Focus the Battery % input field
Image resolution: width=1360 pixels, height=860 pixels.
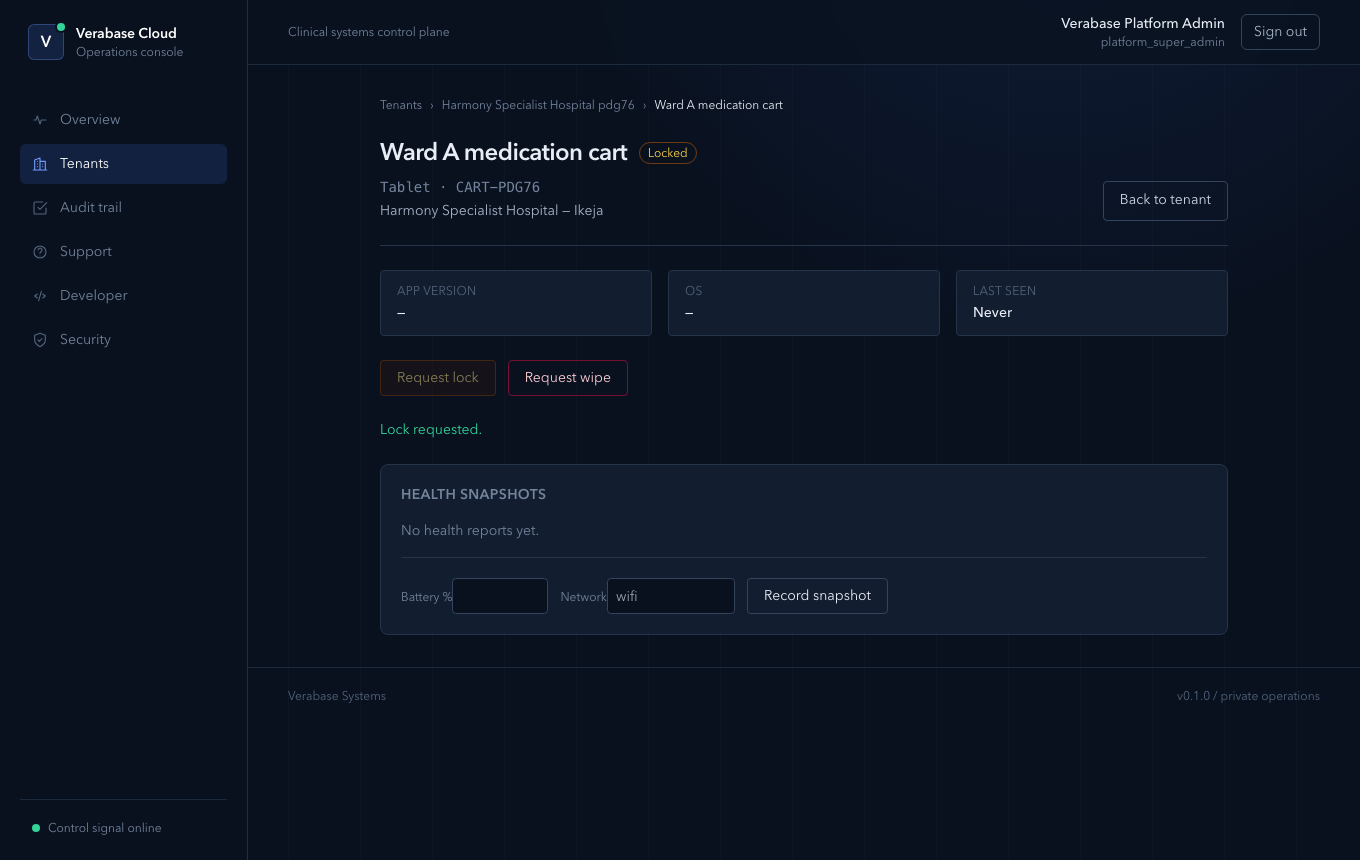(500, 596)
